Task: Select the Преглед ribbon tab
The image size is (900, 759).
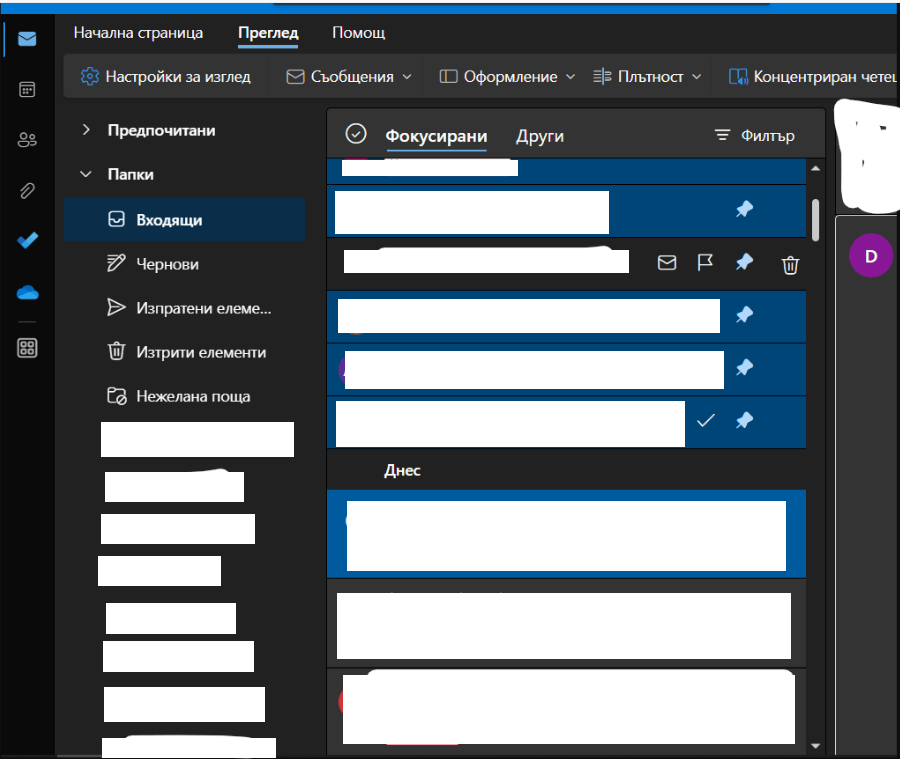Action: click(x=268, y=33)
